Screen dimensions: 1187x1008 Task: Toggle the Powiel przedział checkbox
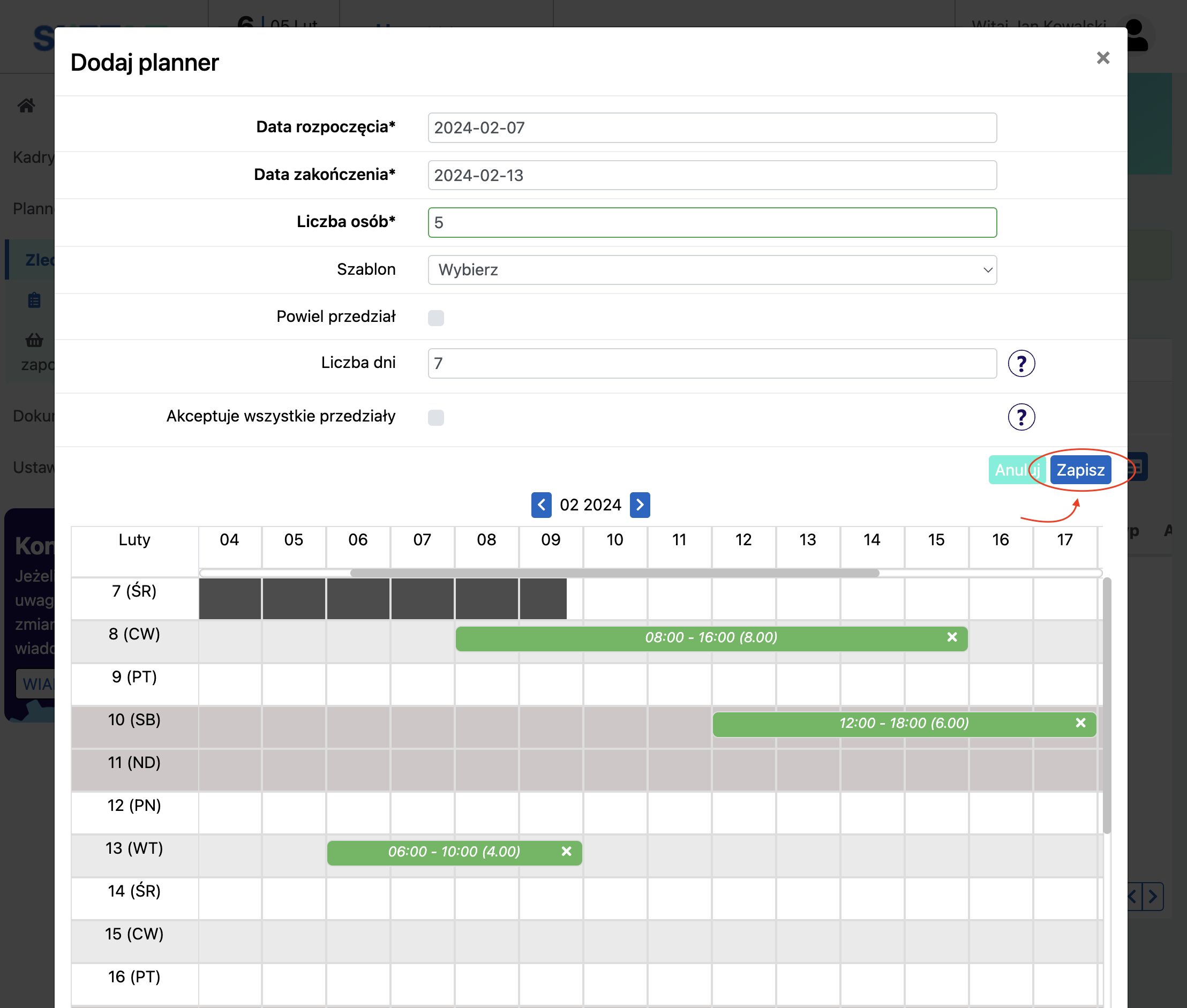pos(435,318)
